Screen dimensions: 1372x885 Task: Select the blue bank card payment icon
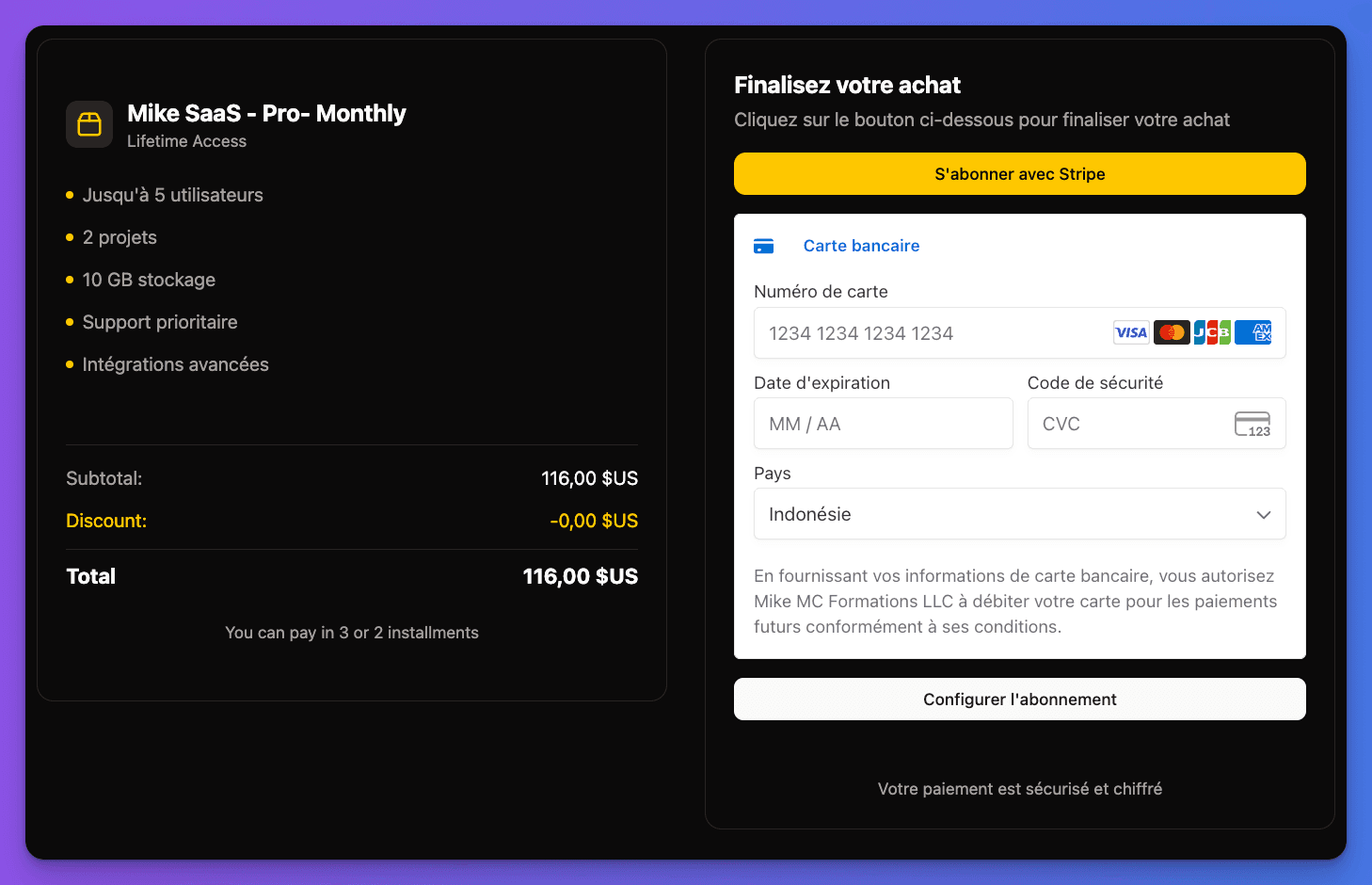(764, 245)
